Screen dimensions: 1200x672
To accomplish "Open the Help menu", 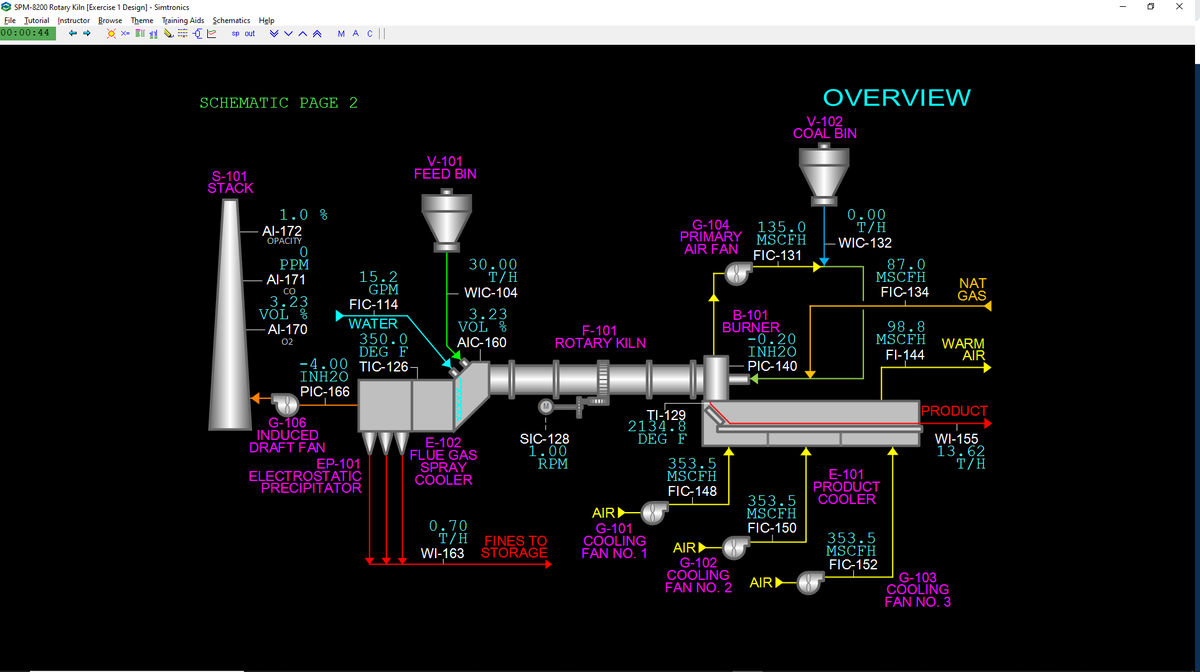I will pyautogui.click(x=267, y=20).
